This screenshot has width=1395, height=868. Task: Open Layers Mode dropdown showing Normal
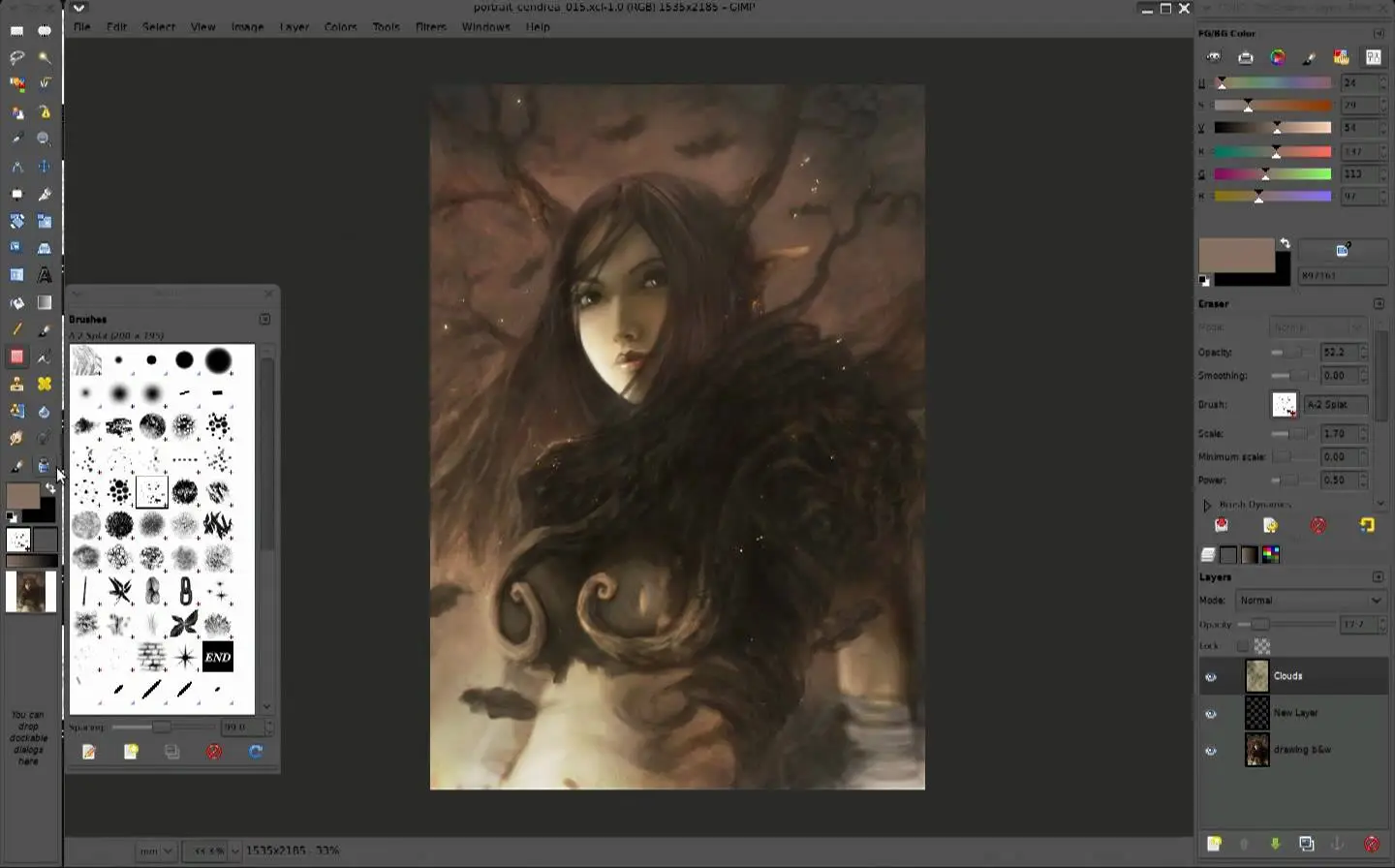point(1311,601)
